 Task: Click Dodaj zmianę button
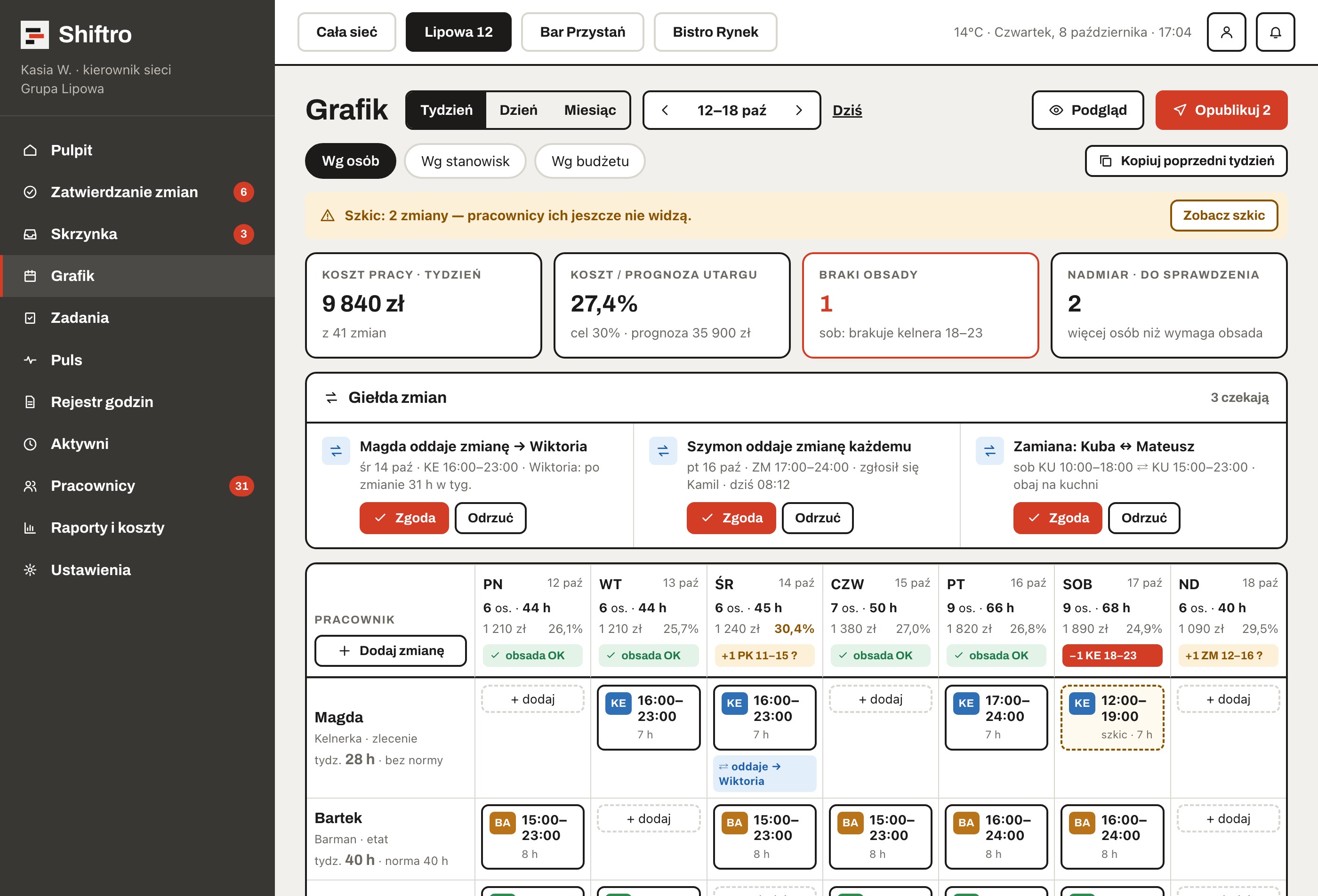click(391, 650)
